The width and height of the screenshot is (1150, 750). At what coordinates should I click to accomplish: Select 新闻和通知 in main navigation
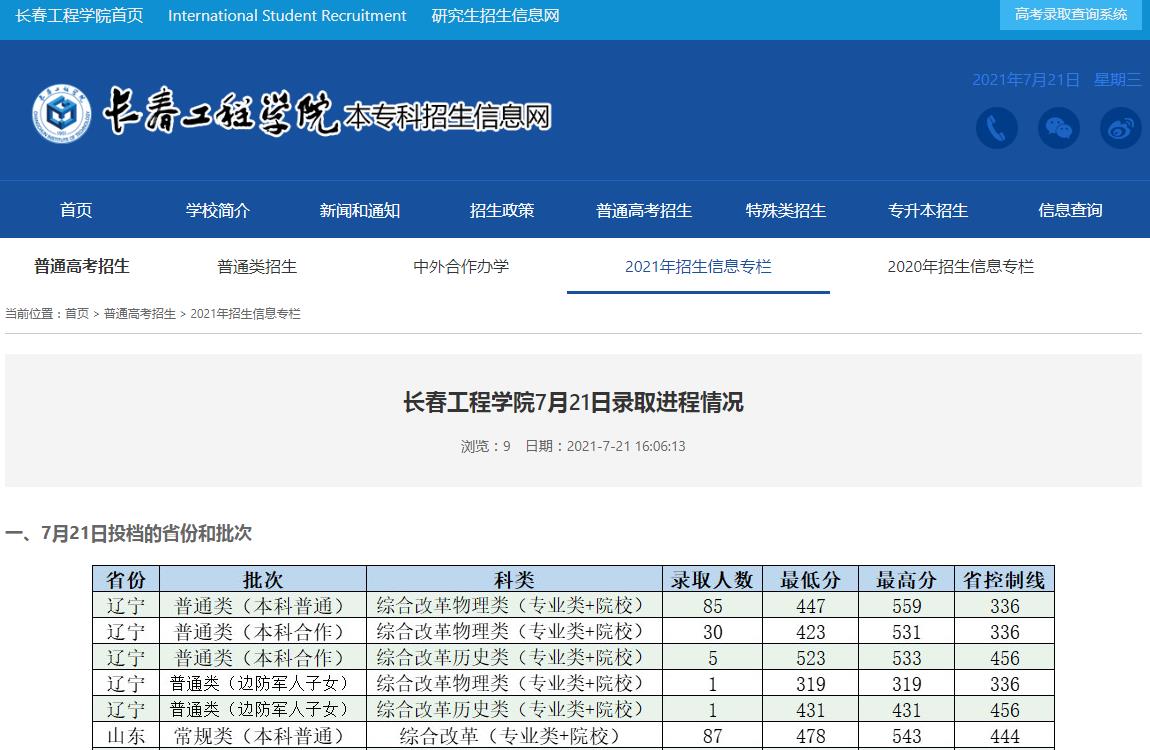[359, 210]
